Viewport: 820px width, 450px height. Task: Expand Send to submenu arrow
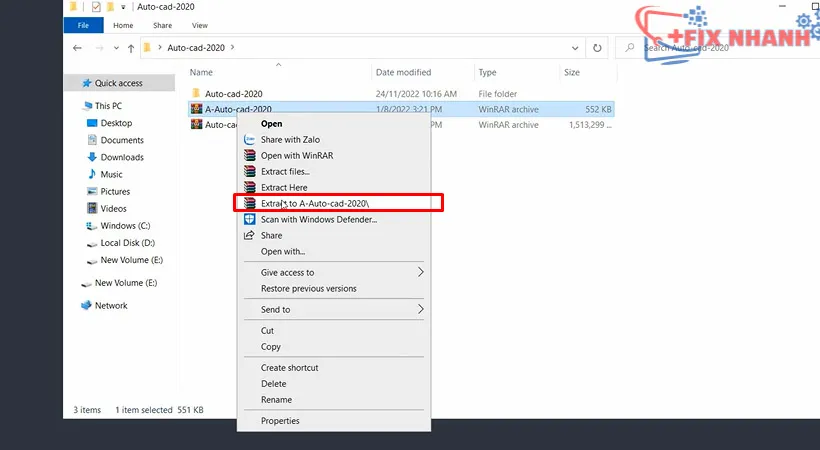pyautogui.click(x=420, y=309)
